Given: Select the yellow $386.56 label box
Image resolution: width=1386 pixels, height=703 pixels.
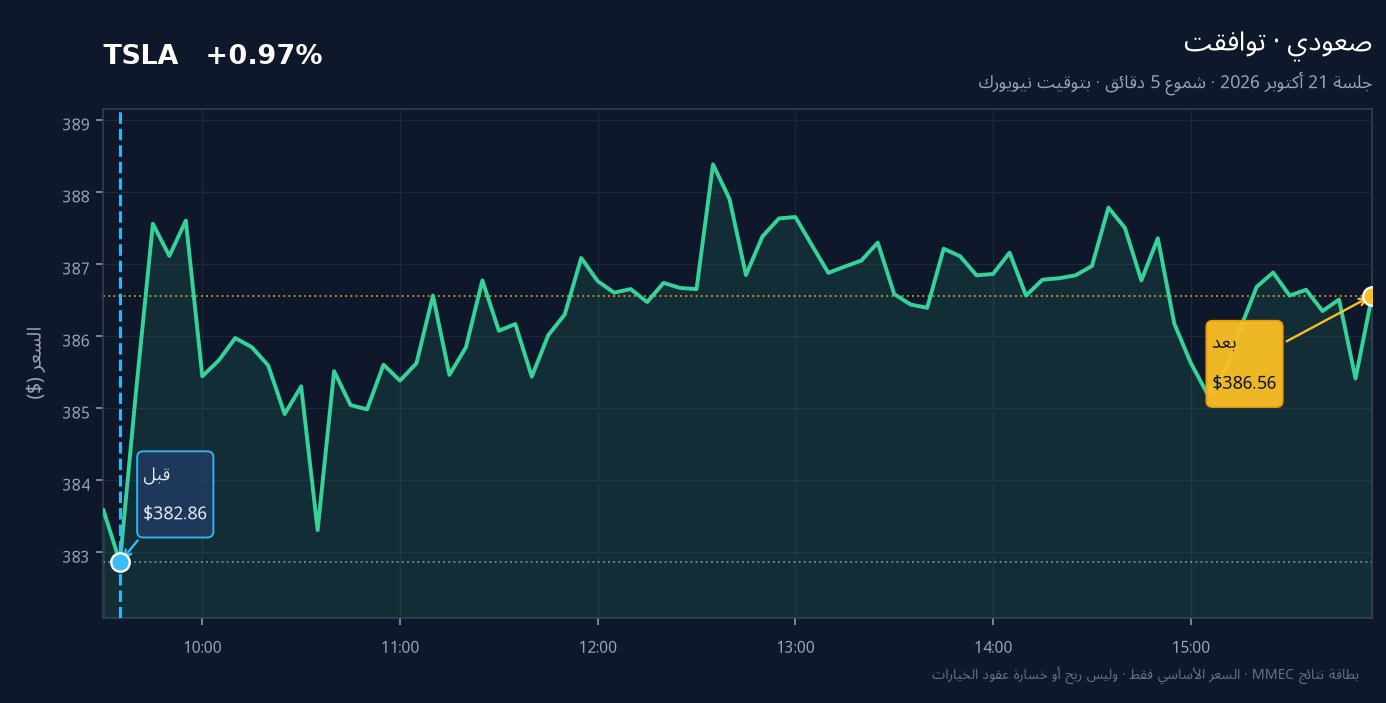Looking at the screenshot, I should click(1244, 364).
